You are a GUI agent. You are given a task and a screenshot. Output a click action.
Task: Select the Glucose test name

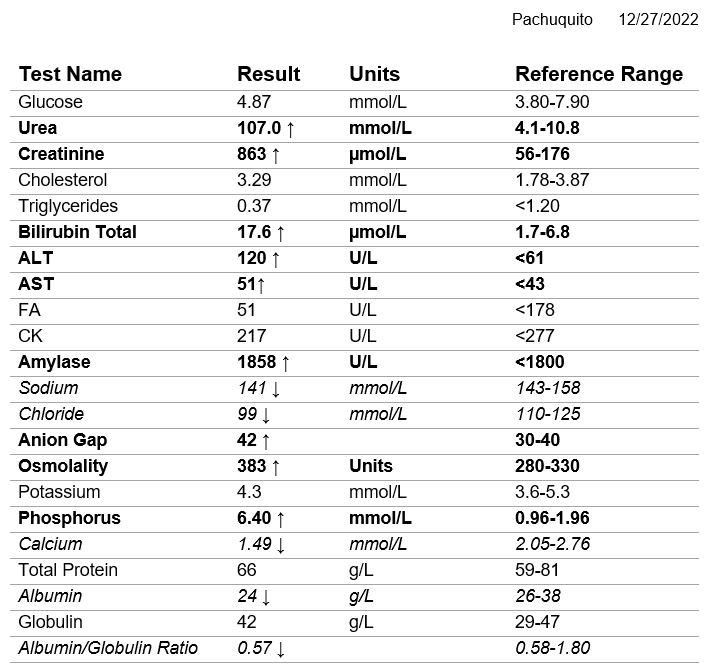coord(51,102)
